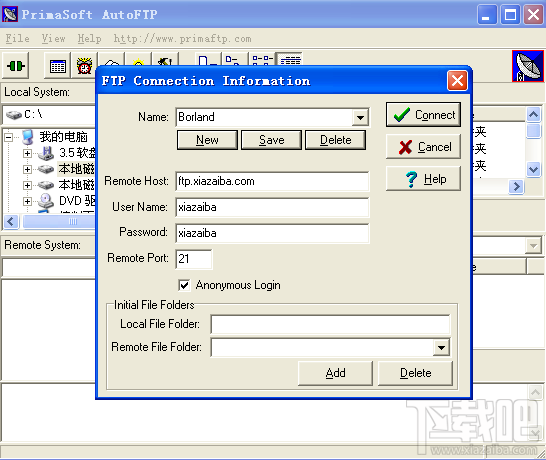
Task: Select the small icons view button
Action: [x=235, y=60]
